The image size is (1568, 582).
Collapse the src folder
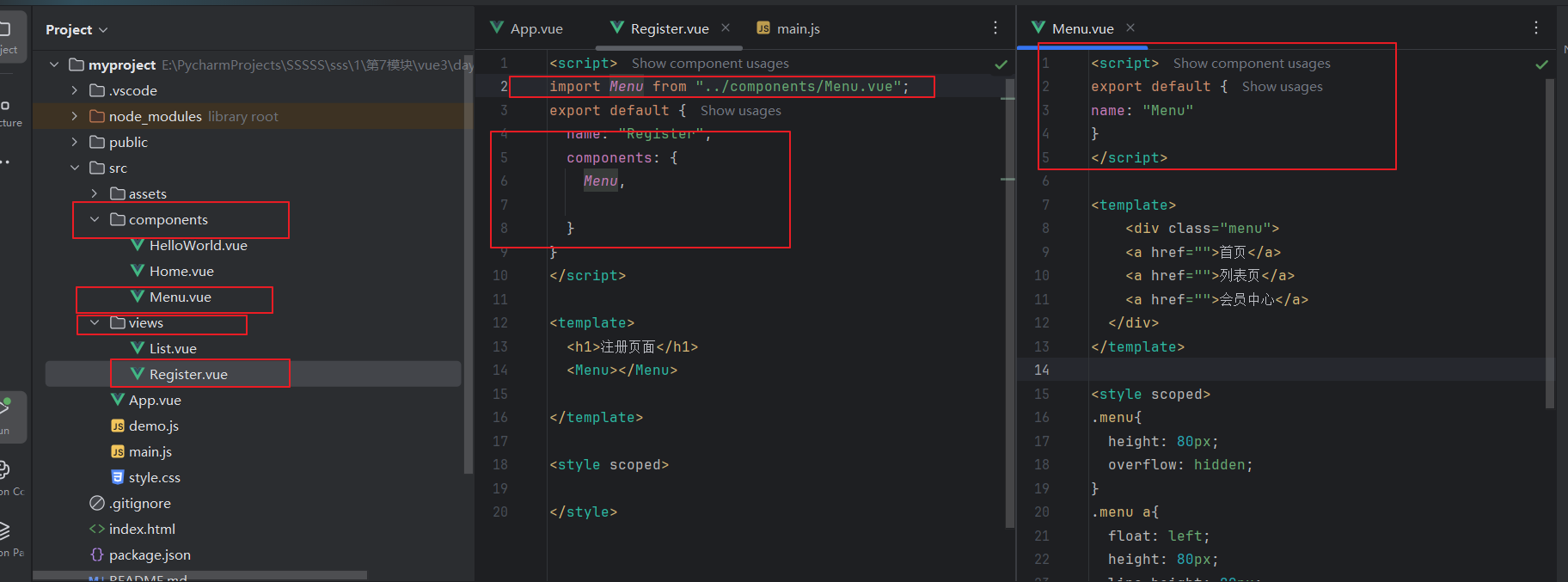pos(75,168)
